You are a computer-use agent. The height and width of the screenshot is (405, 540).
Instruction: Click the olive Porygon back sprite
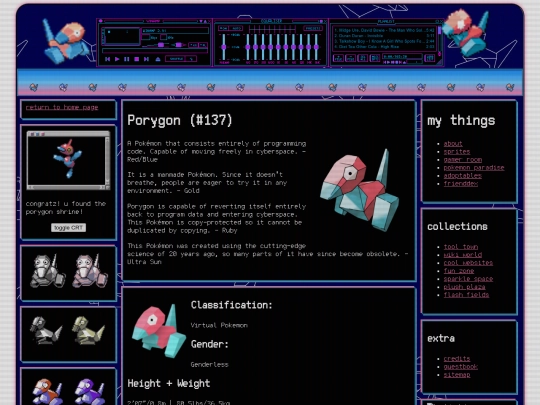(x=89, y=330)
